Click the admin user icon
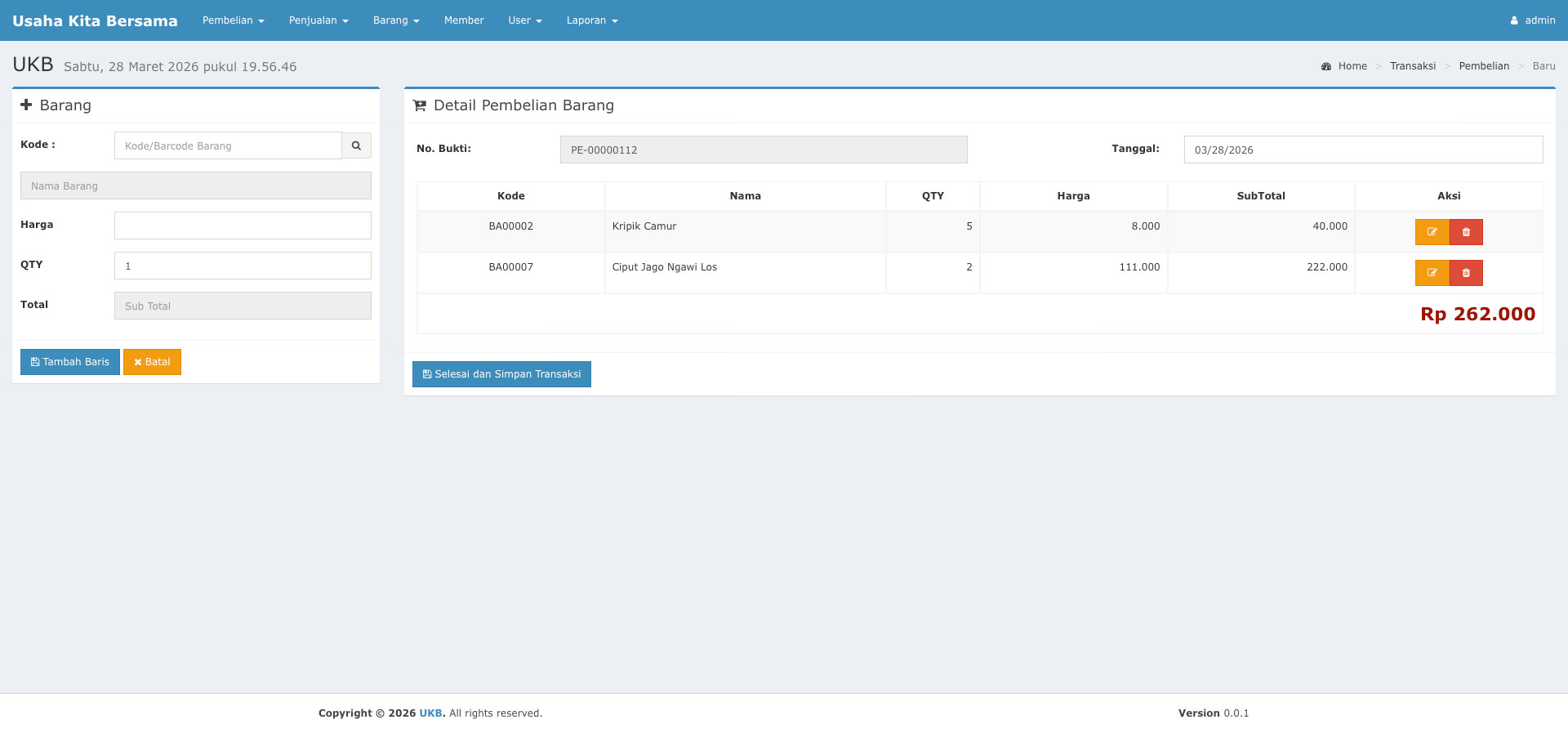This screenshot has width=1568, height=733. tap(1514, 20)
